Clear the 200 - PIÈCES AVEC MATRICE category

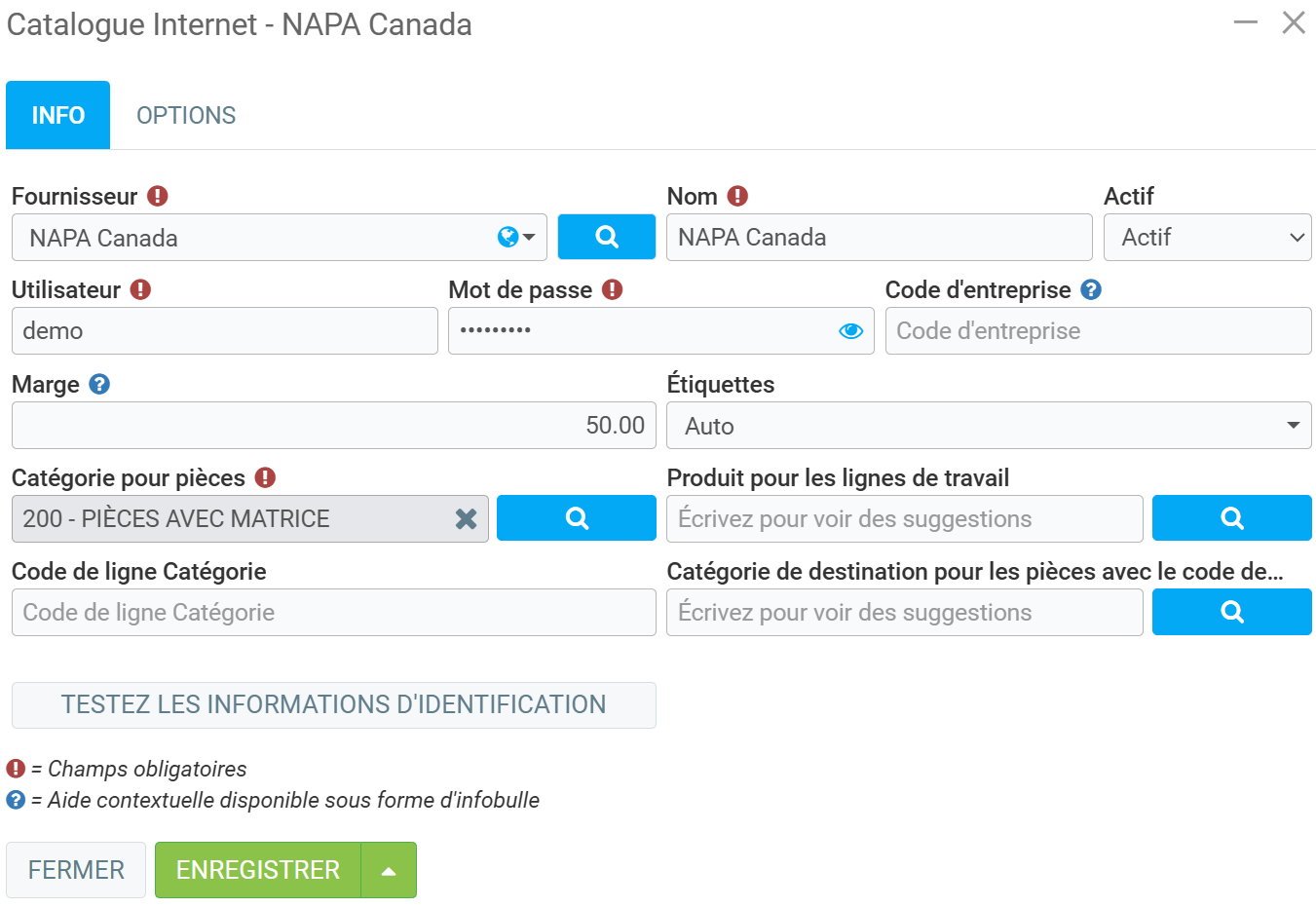pos(466,519)
